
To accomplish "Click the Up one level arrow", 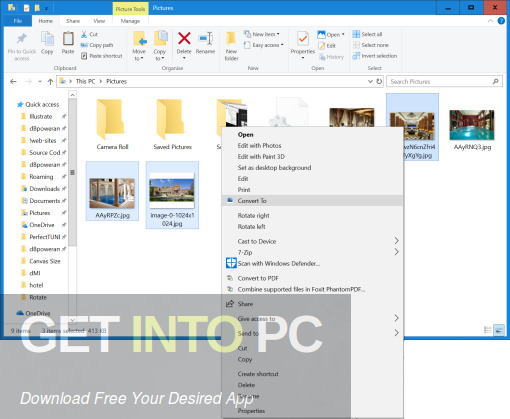I will pos(50,81).
